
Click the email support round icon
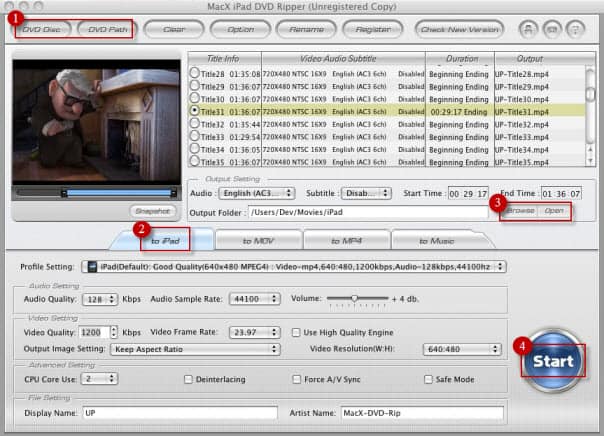click(x=552, y=30)
